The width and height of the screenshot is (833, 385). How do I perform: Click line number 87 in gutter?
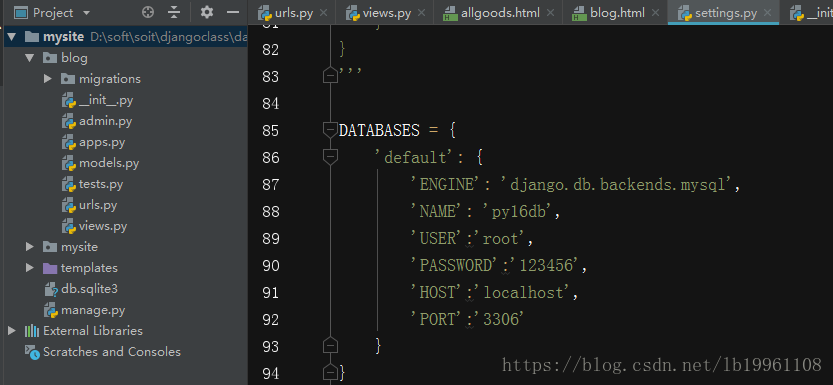tap(271, 185)
